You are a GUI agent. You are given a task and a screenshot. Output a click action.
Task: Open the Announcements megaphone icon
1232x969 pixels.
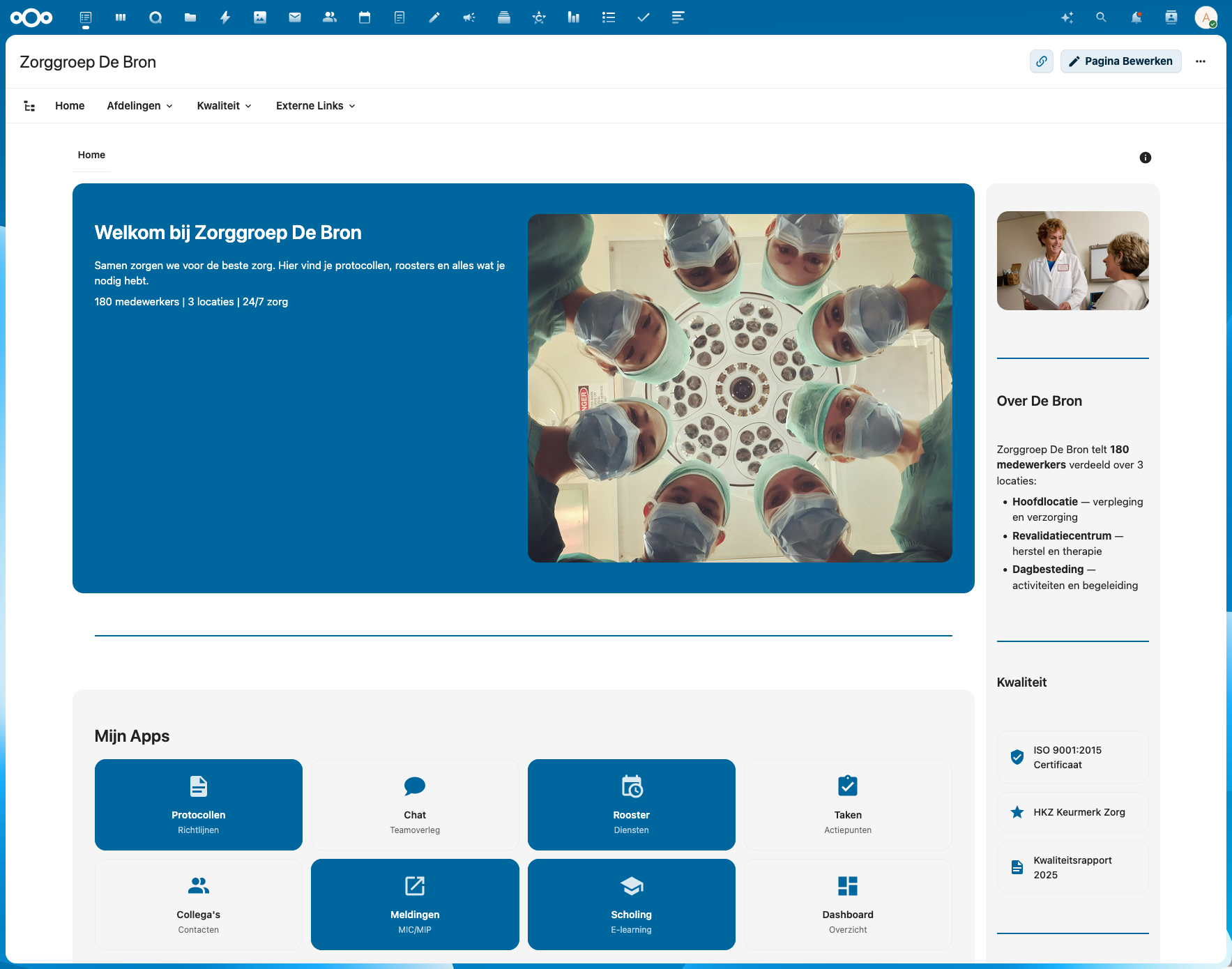[469, 17]
